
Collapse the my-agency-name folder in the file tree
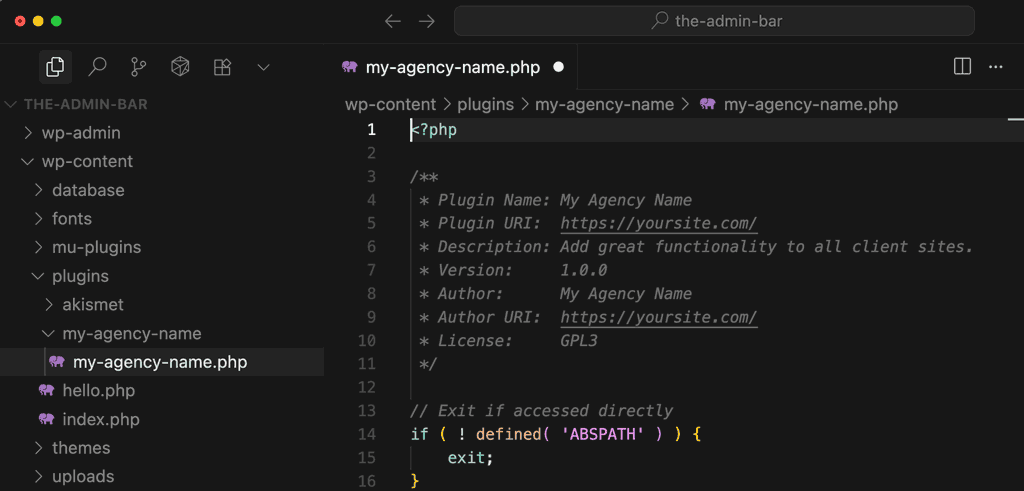[x=48, y=334]
